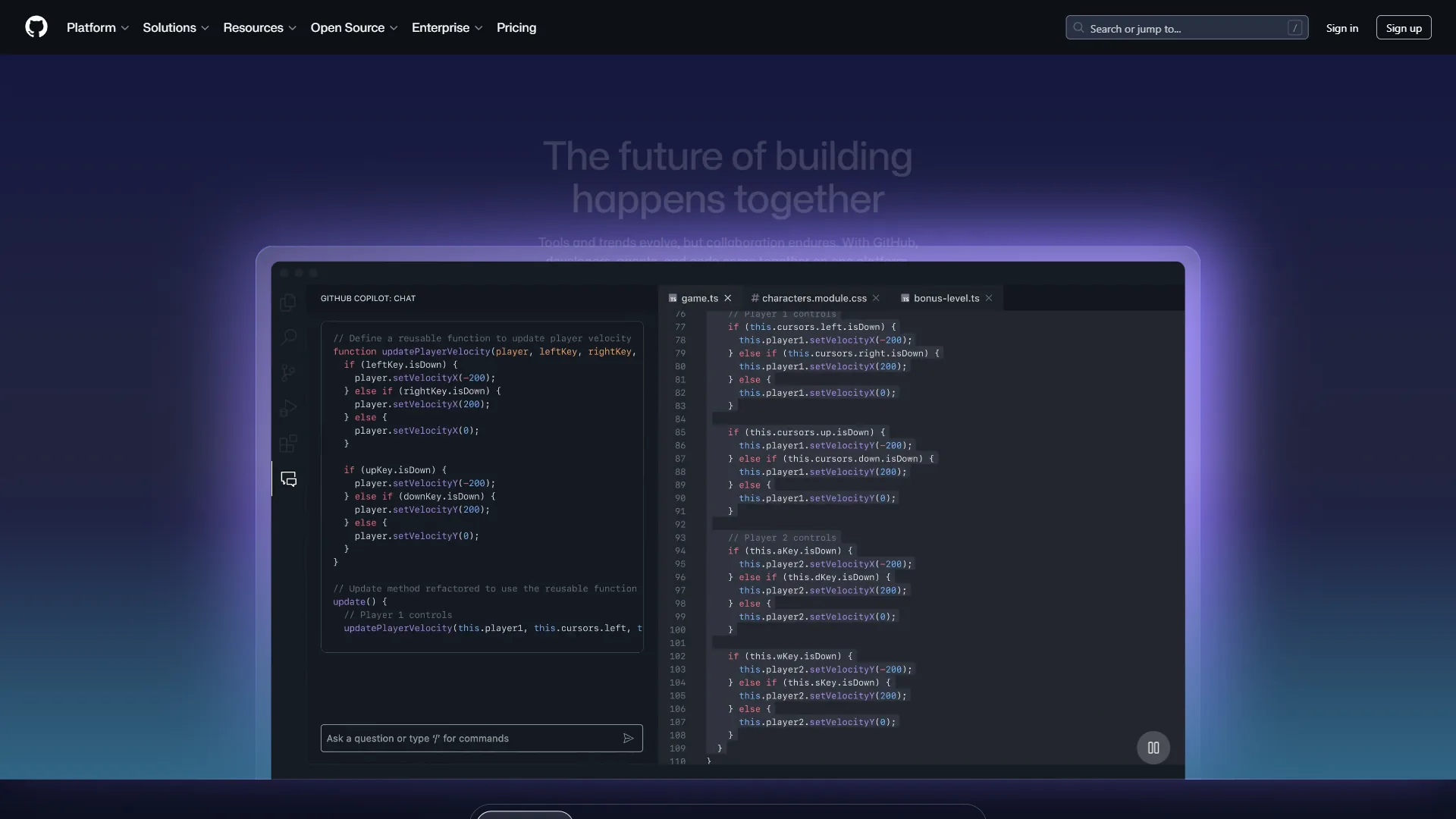
Task: Click the 'if (this.wKey.isDown) {' code line
Action: pyautogui.click(x=790, y=656)
